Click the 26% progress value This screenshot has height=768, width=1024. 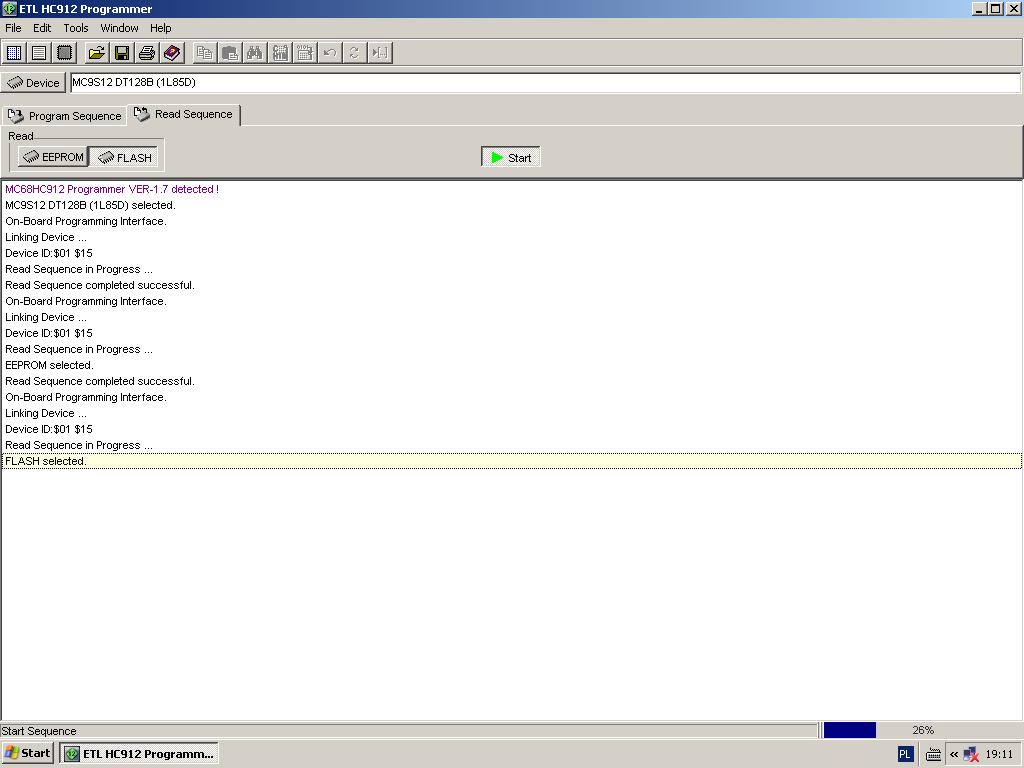(x=923, y=730)
